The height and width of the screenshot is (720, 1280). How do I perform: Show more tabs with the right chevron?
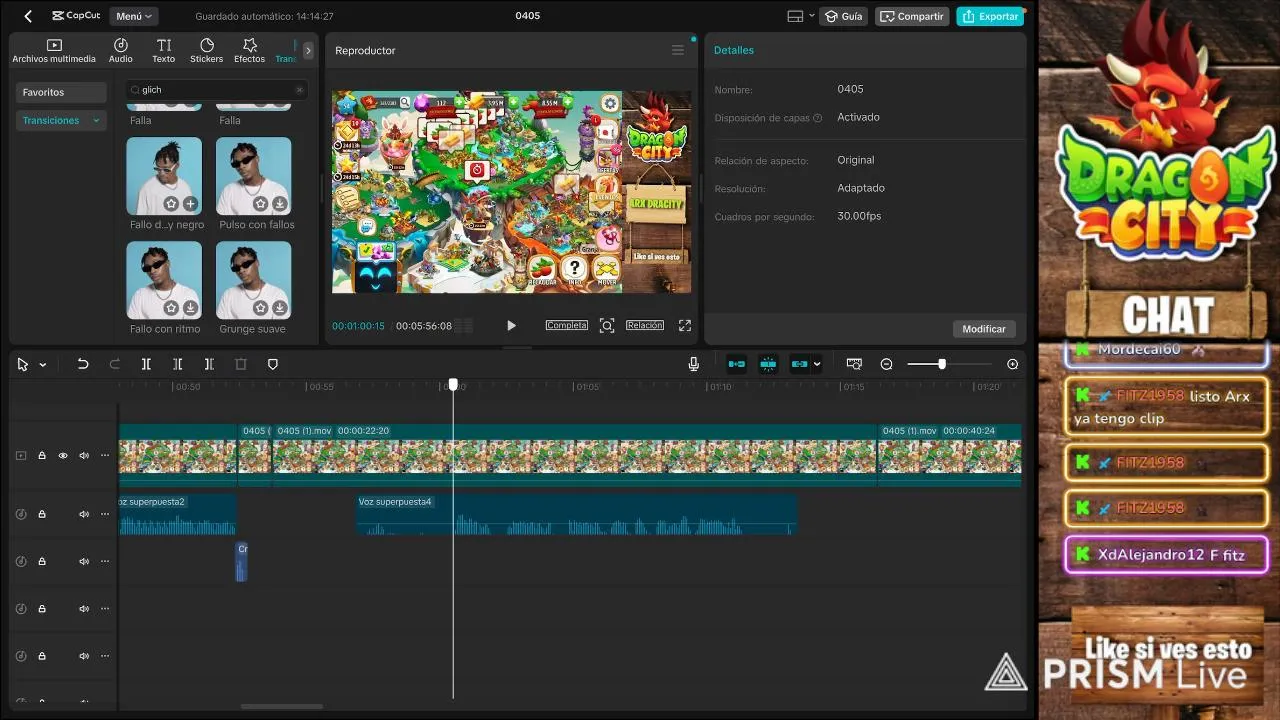(308, 50)
